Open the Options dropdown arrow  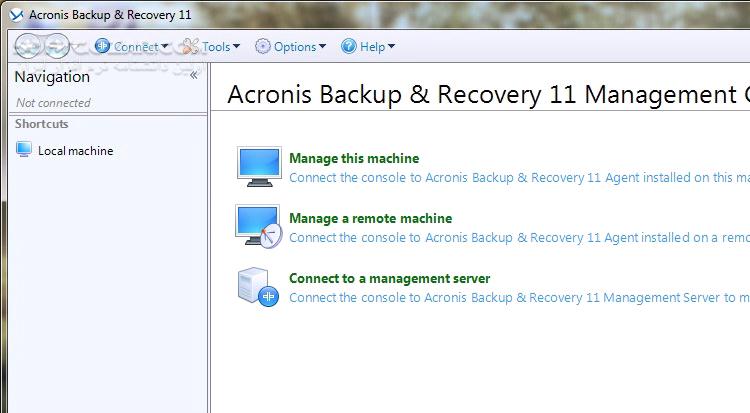coord(322,46)
